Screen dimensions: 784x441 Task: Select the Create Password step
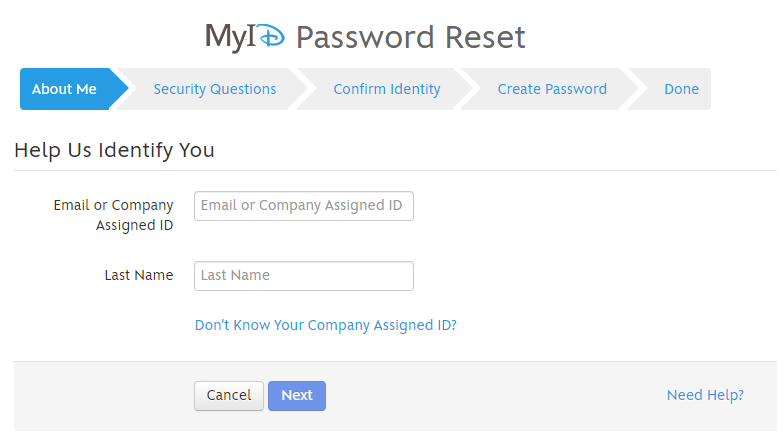pyautogui.click(x=552, y=89)
